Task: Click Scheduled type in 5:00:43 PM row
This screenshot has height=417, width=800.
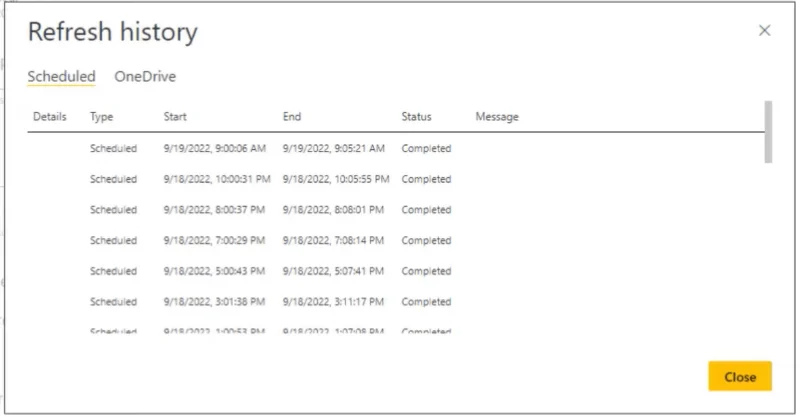Action: [113, 271]
